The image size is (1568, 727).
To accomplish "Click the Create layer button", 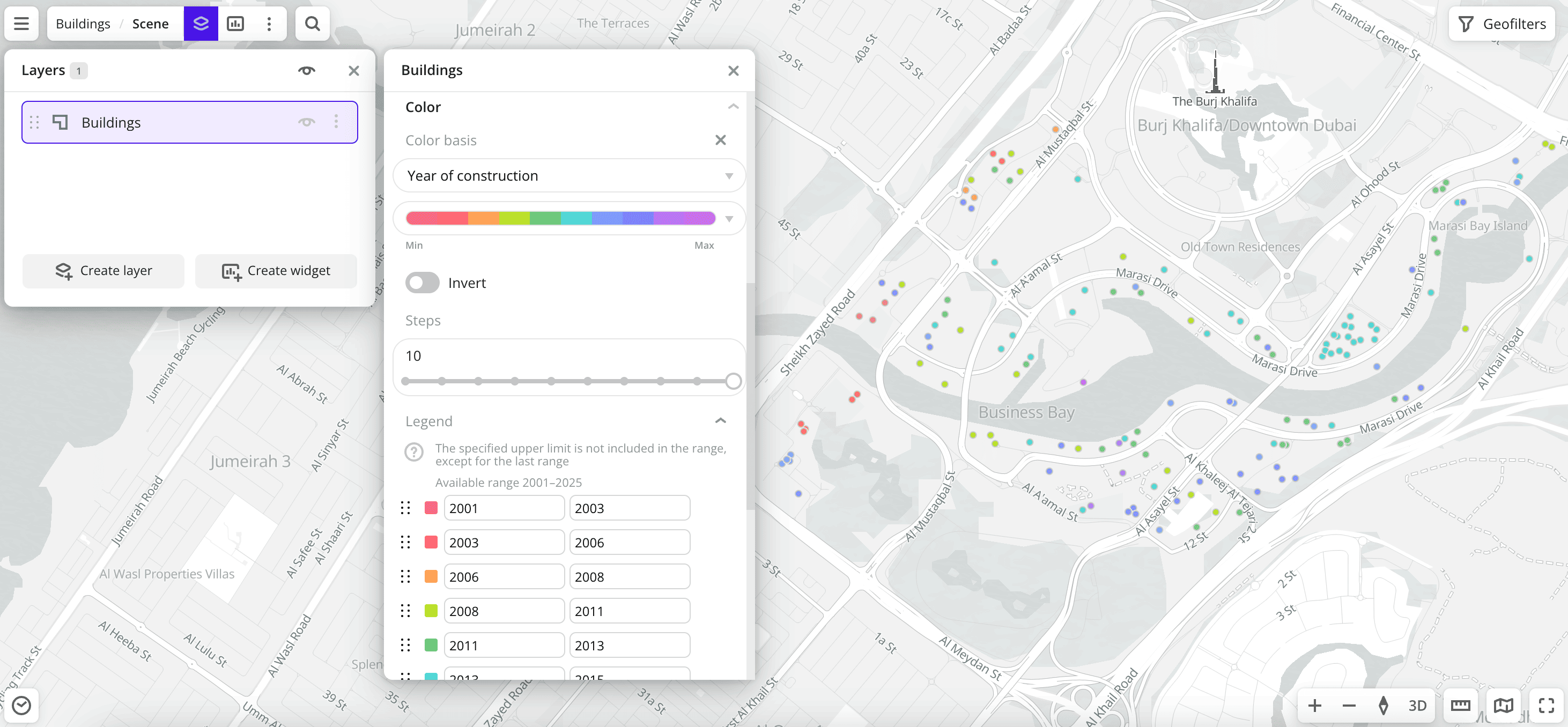I will click(x=103, y=271).
